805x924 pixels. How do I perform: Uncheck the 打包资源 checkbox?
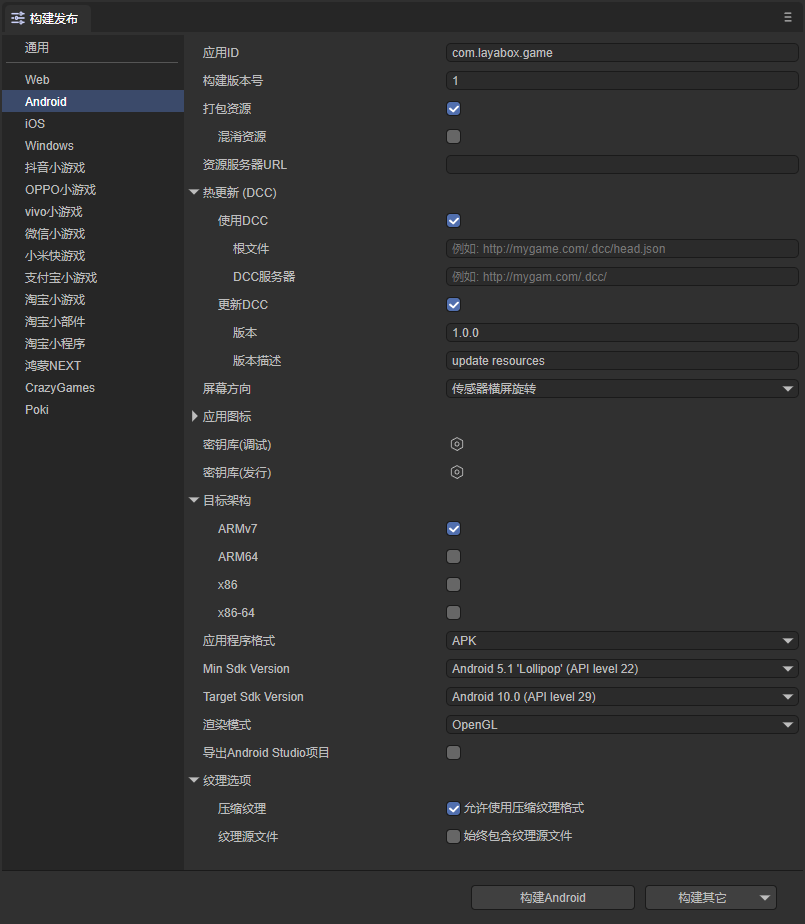tap(453, 109)
